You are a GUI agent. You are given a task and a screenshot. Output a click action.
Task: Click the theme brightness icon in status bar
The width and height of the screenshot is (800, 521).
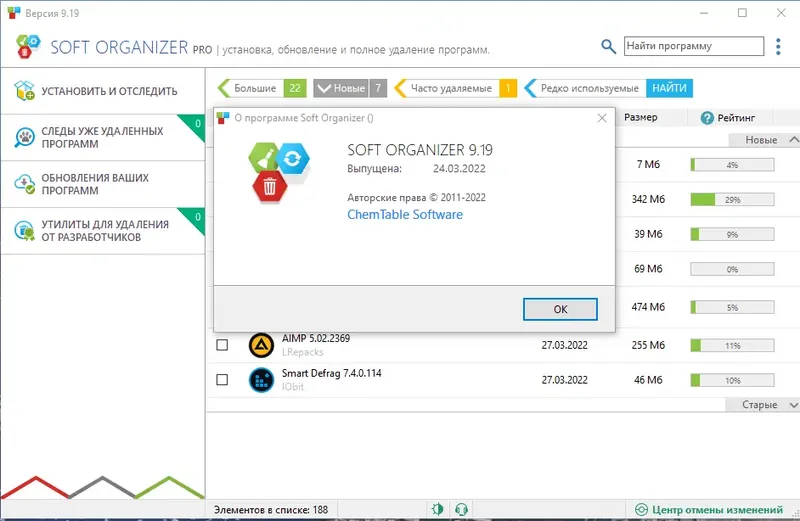pos(437,509)
